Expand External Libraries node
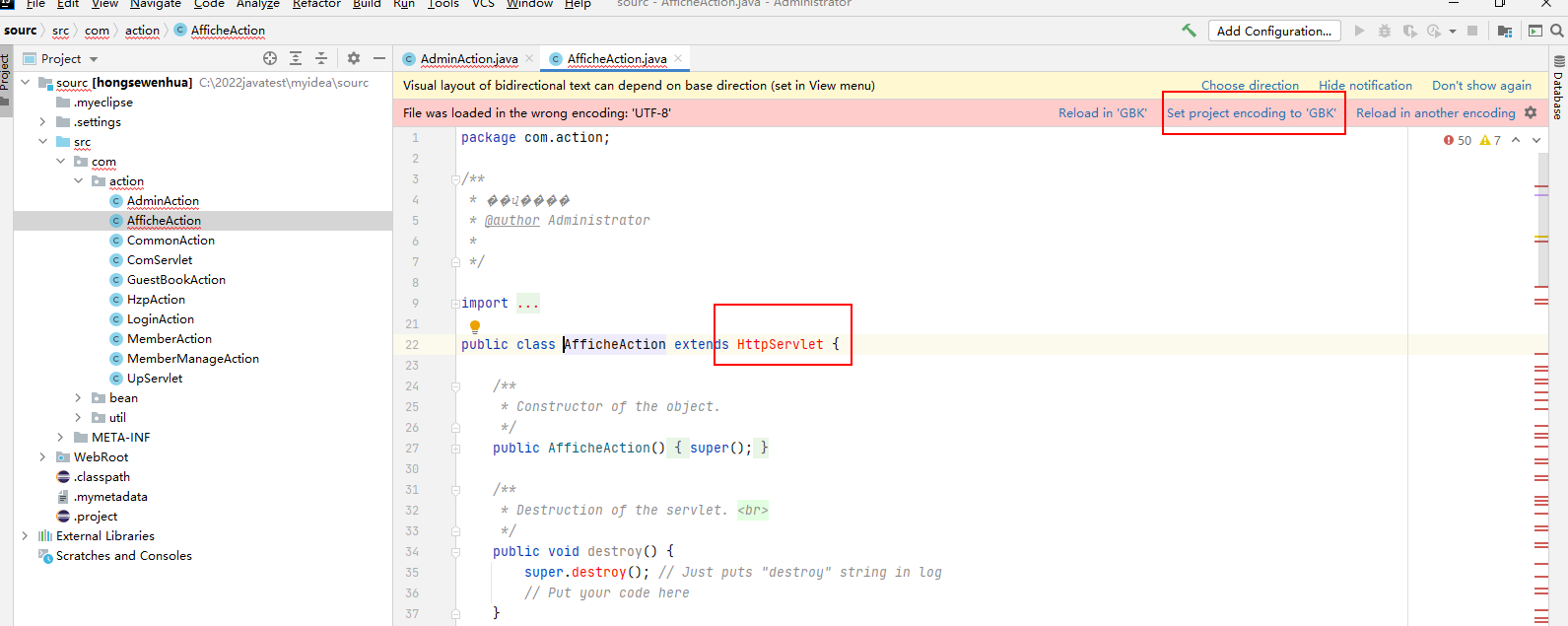Viewport: 1568px width, 626px height. pyautogui.click(x=25, y=535)
